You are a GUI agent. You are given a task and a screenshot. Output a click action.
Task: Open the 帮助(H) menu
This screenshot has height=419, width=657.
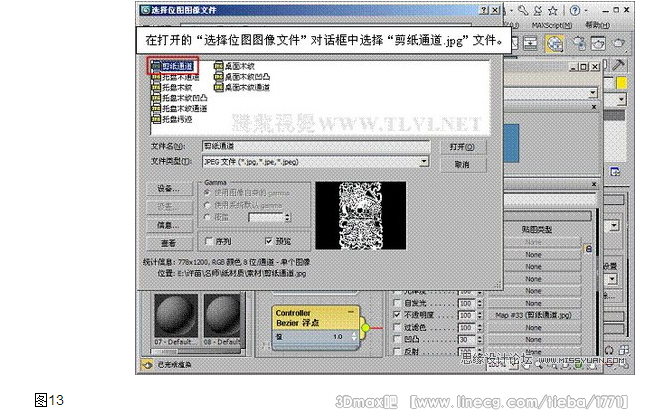pos(597,25)
